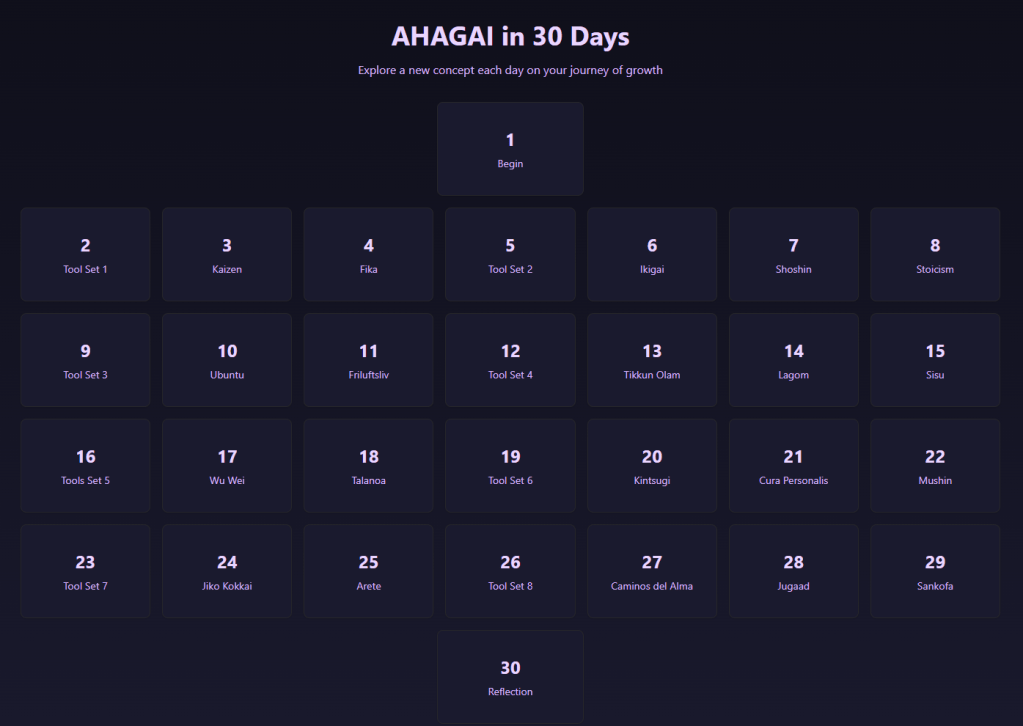Viewport: 1023px width, 726px height.
Task: Select the Tikkun Olam card
Action: pyautogui.click(x=652, y=361)
